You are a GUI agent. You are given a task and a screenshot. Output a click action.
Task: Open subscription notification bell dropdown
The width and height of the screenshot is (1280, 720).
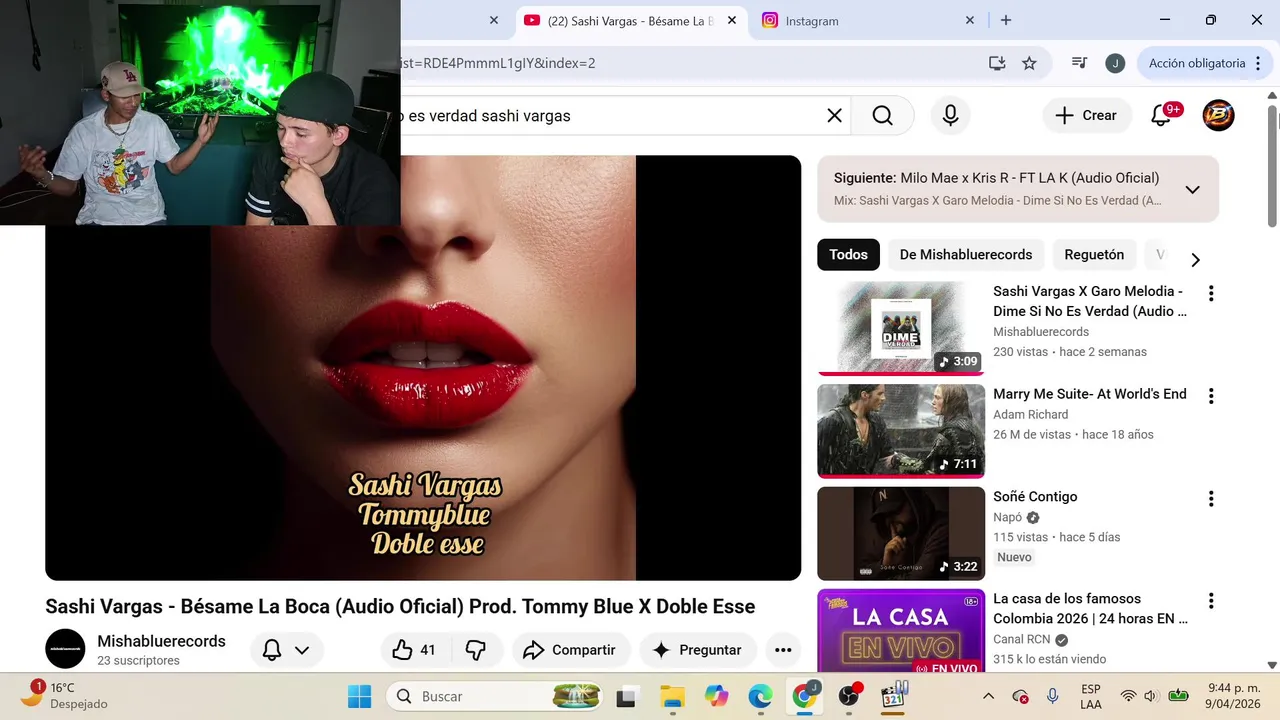tap(286, 650)
